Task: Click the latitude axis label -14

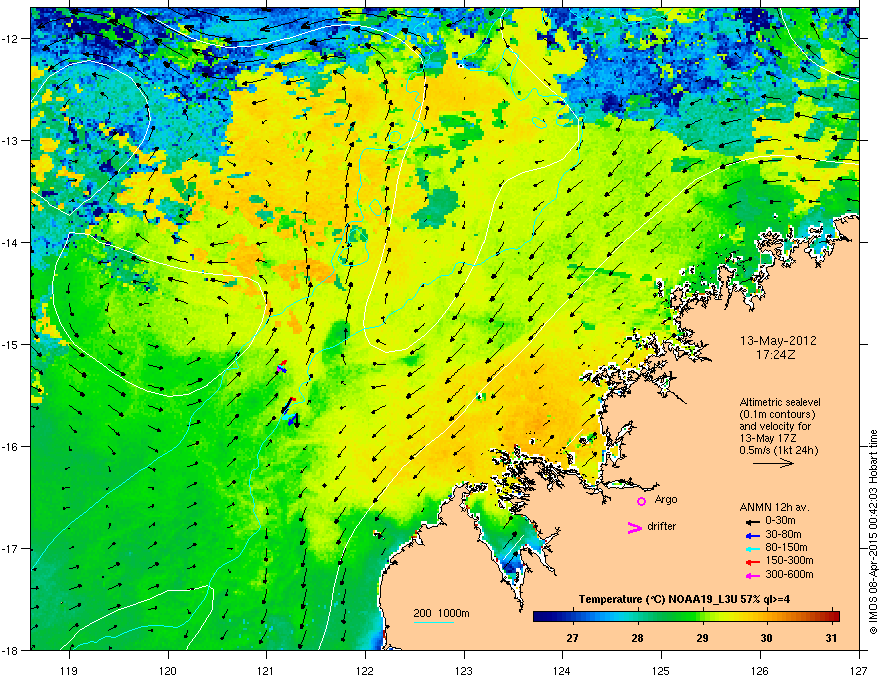Action: tap(10, 243)
